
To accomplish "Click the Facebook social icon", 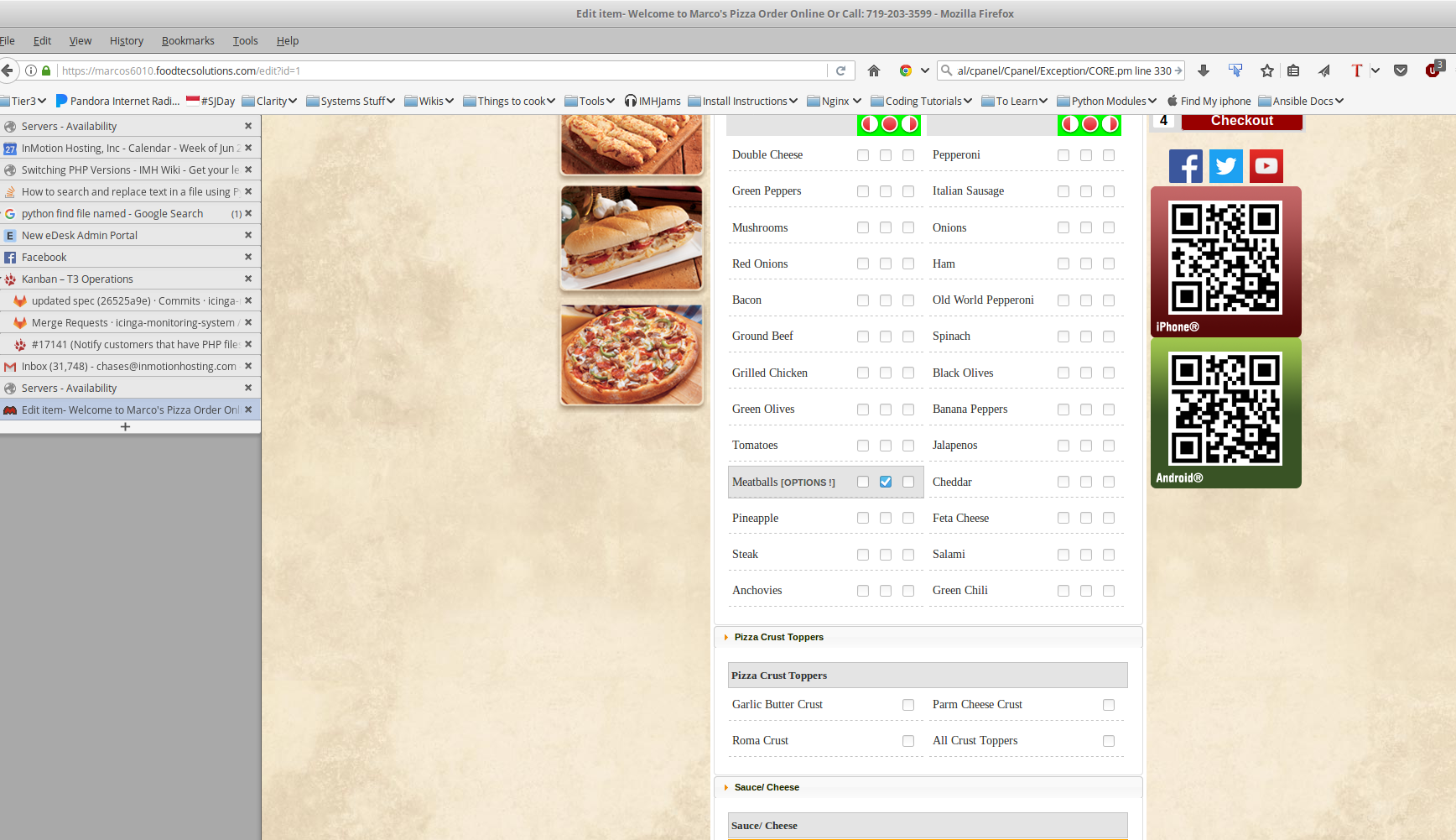I will tap(1185, 166).
